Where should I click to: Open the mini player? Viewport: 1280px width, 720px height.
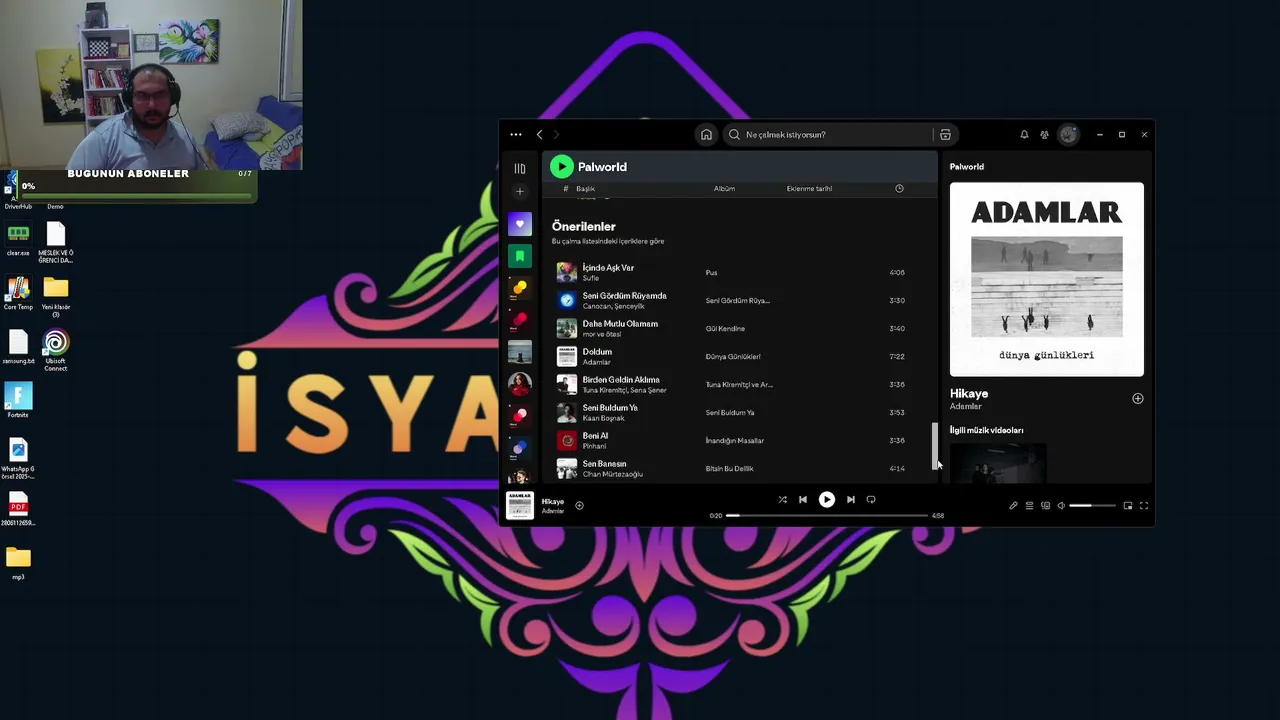coord(1128,506)
